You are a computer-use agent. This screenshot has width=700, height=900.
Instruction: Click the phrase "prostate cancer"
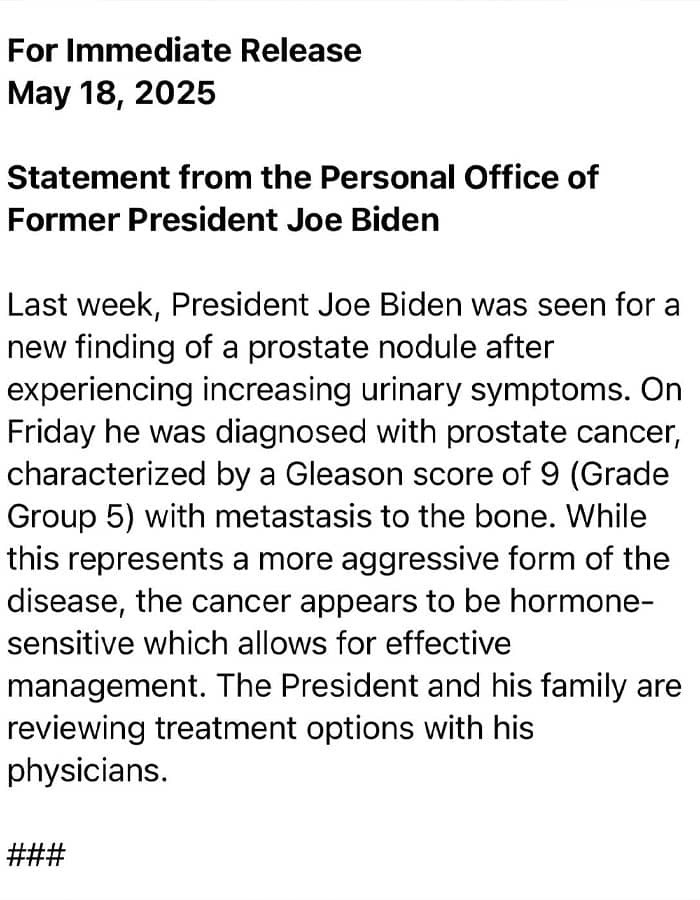[561, 432]
